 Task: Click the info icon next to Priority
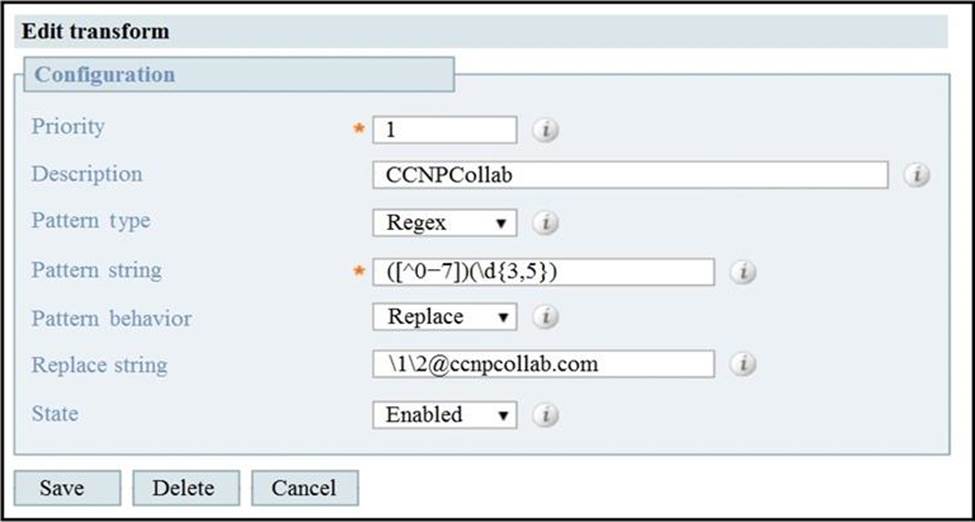pyautogui.click(x=545, y=130)
